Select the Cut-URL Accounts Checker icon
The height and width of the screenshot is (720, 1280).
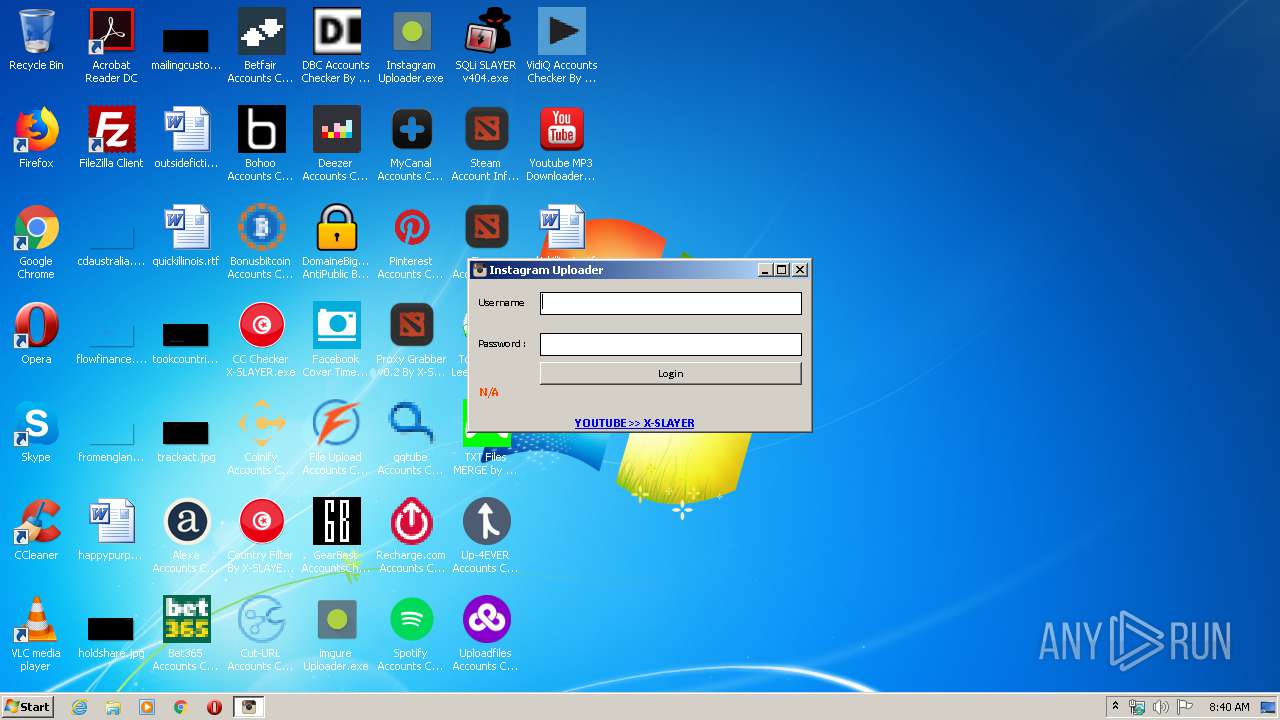261,633
